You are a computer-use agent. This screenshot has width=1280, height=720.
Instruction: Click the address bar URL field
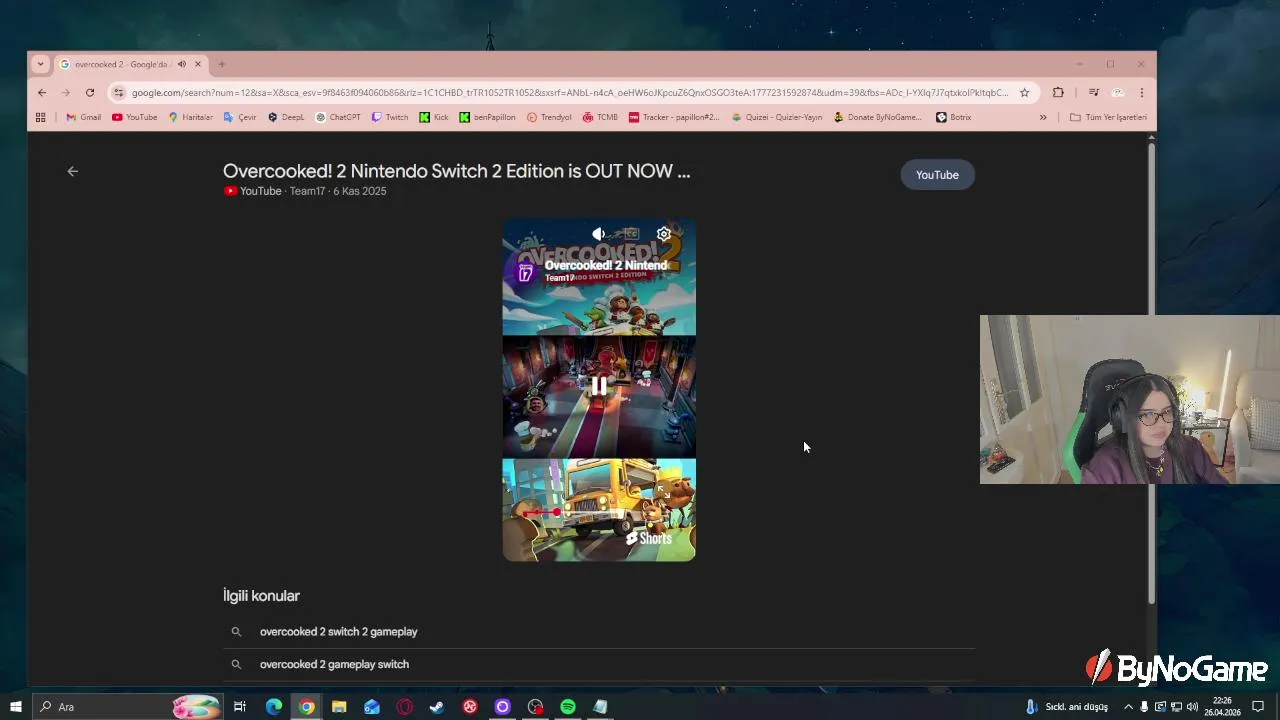point(570,92)
